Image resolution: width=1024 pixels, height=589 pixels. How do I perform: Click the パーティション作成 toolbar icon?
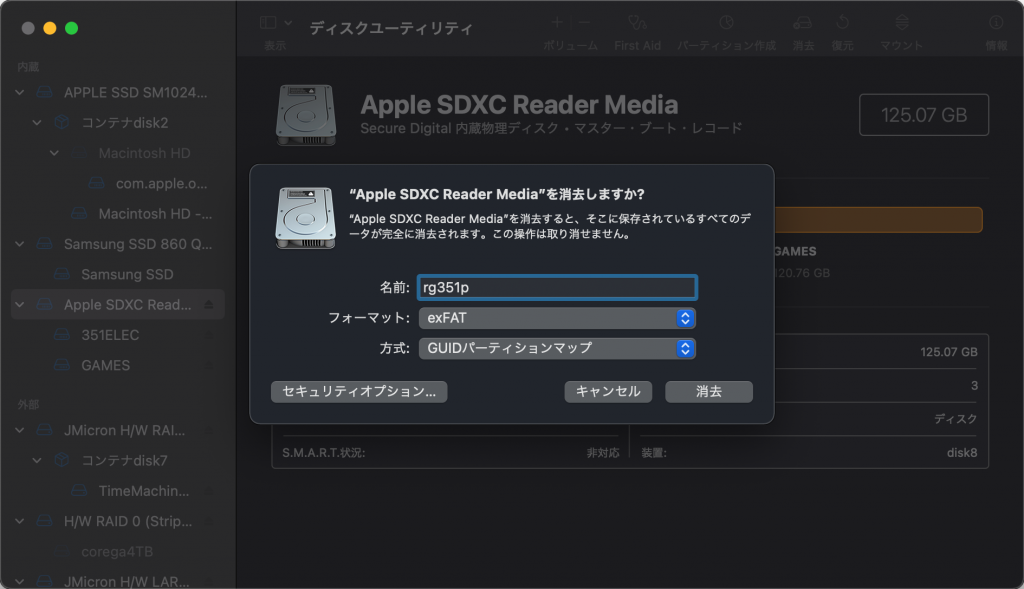(x=726, y=23)
